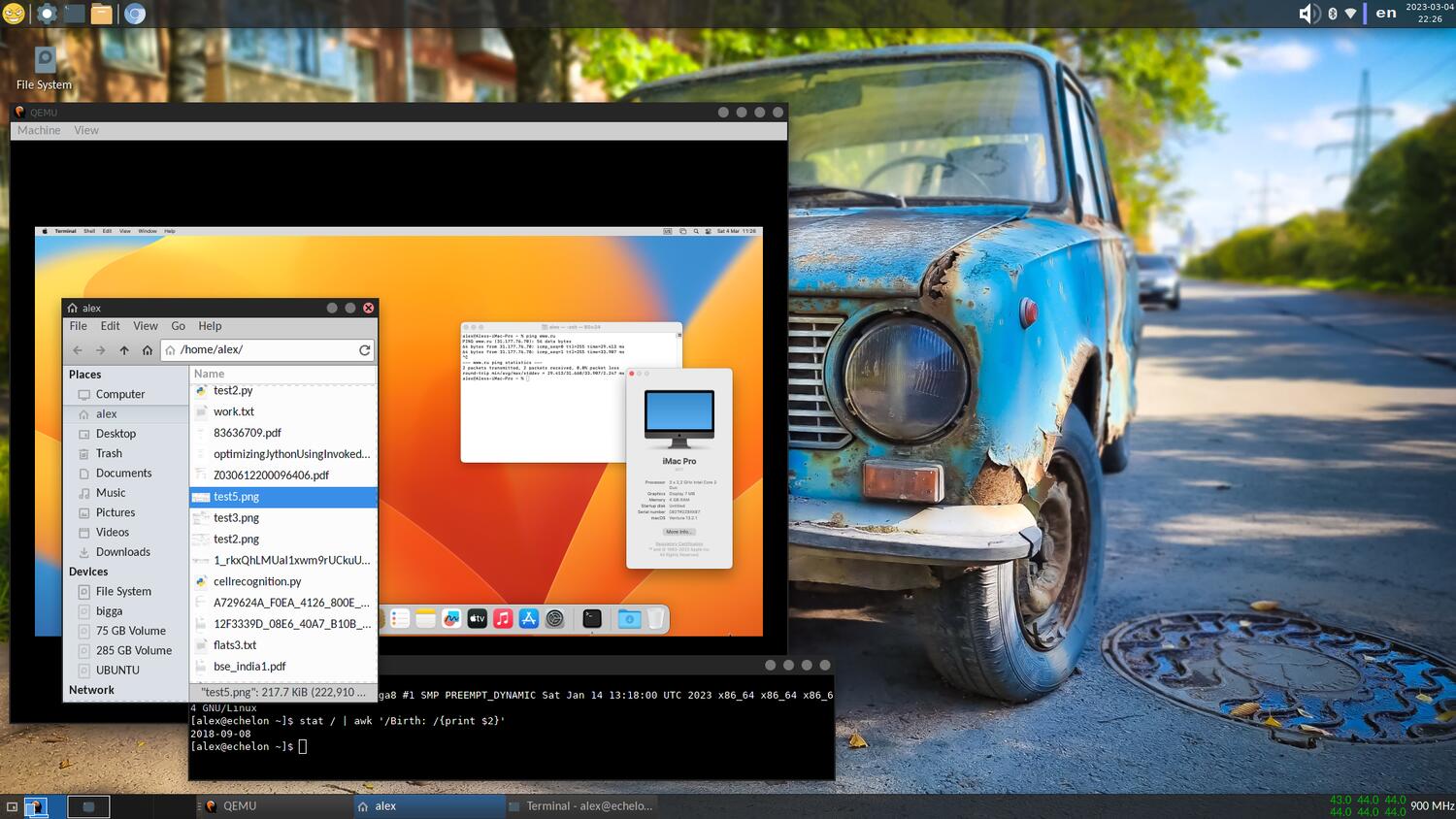Open the Freeform app in the macOS dock
This screenshot has width=1456, height=819.
tap(451, 619)
